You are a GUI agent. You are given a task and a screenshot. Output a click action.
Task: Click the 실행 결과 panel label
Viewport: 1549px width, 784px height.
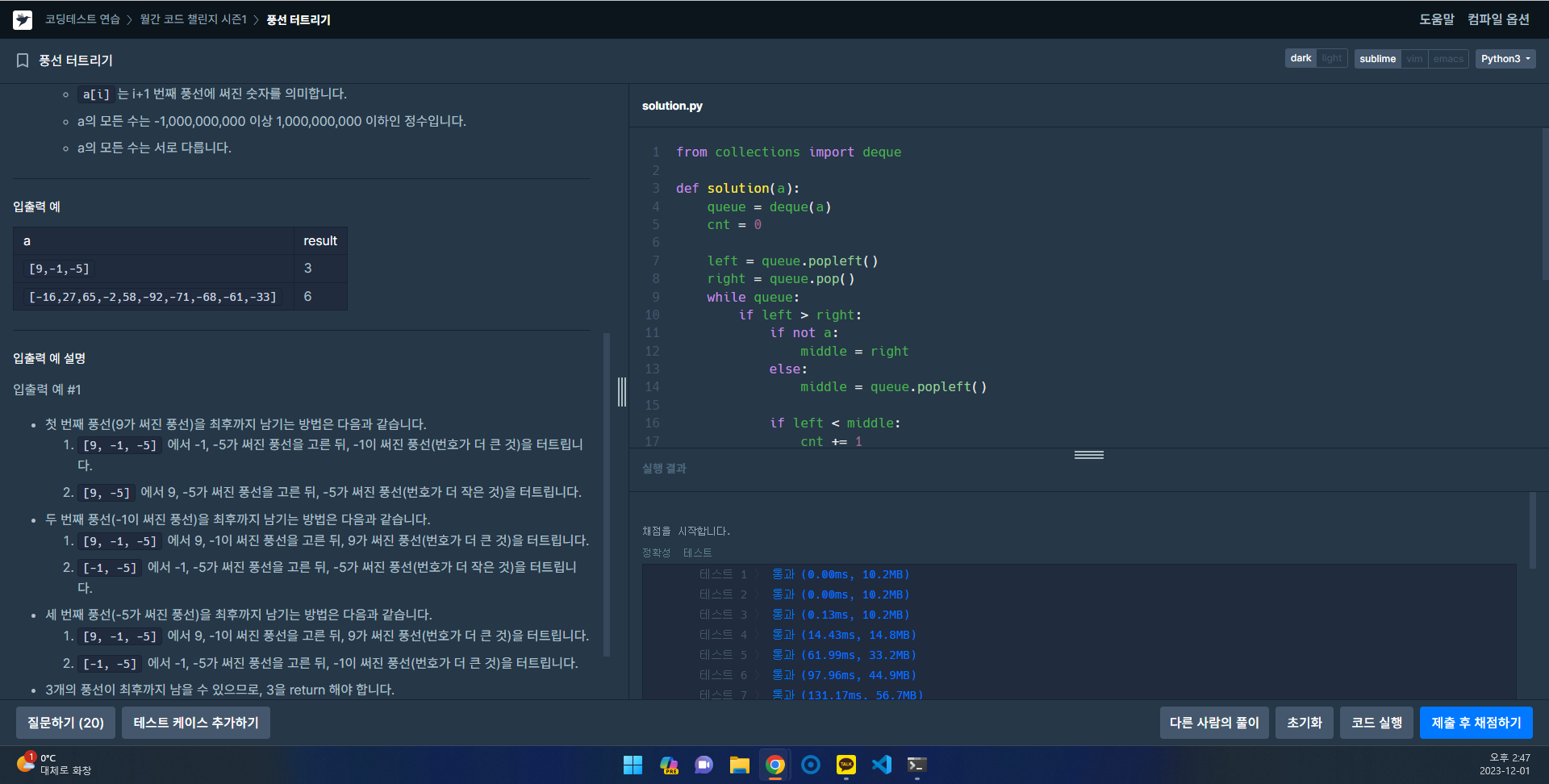point(664,469)
